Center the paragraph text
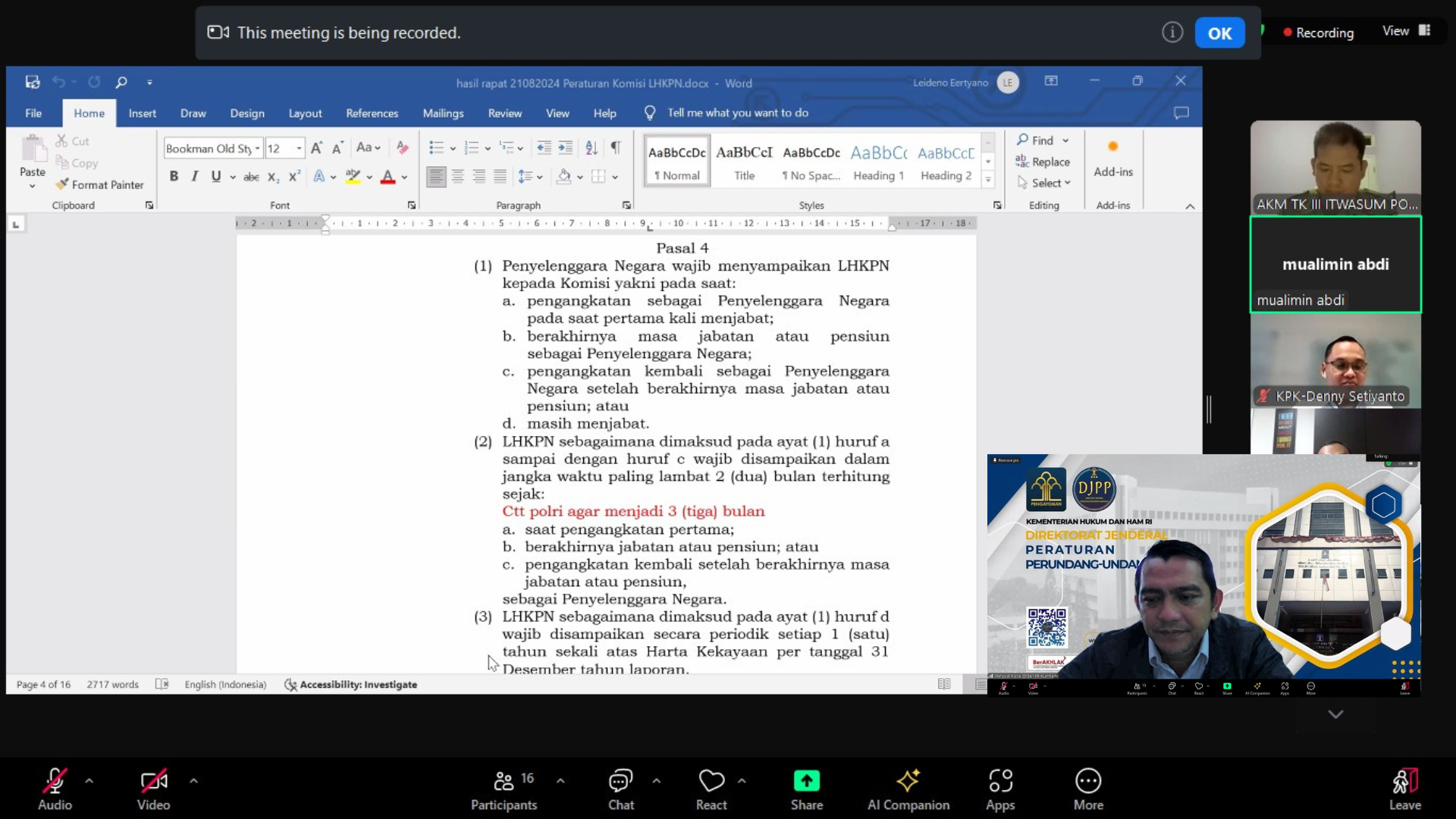Viewport: 1456px width, 819px height. coord(458,177)
